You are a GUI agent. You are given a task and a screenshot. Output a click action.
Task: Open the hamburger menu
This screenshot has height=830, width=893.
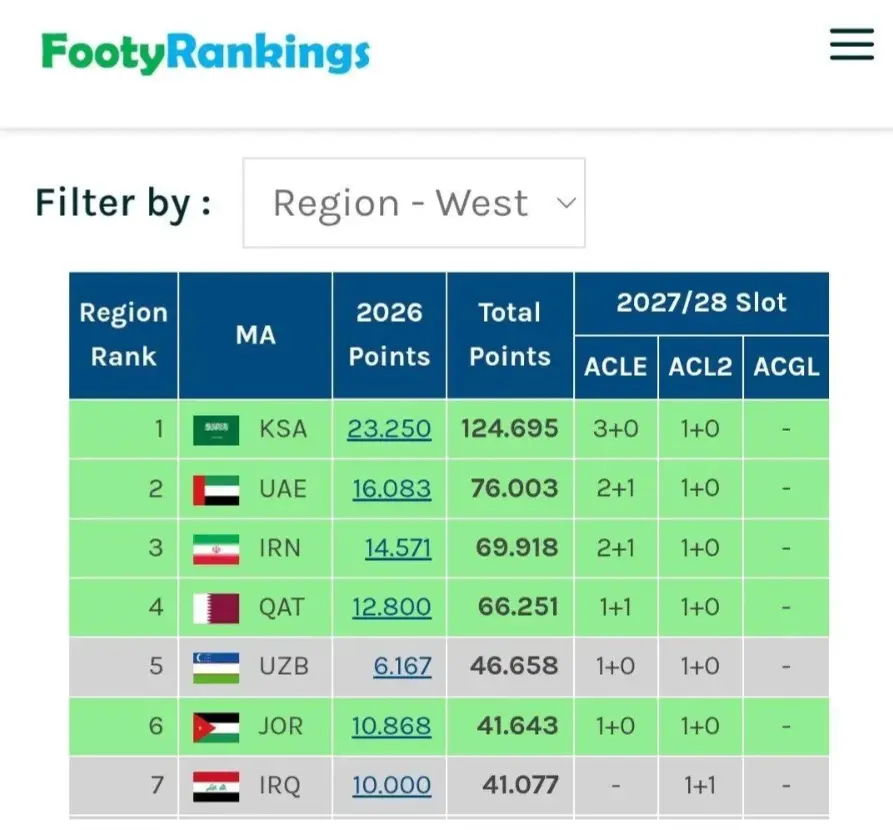pyautogui.click(x=851, y=45)
